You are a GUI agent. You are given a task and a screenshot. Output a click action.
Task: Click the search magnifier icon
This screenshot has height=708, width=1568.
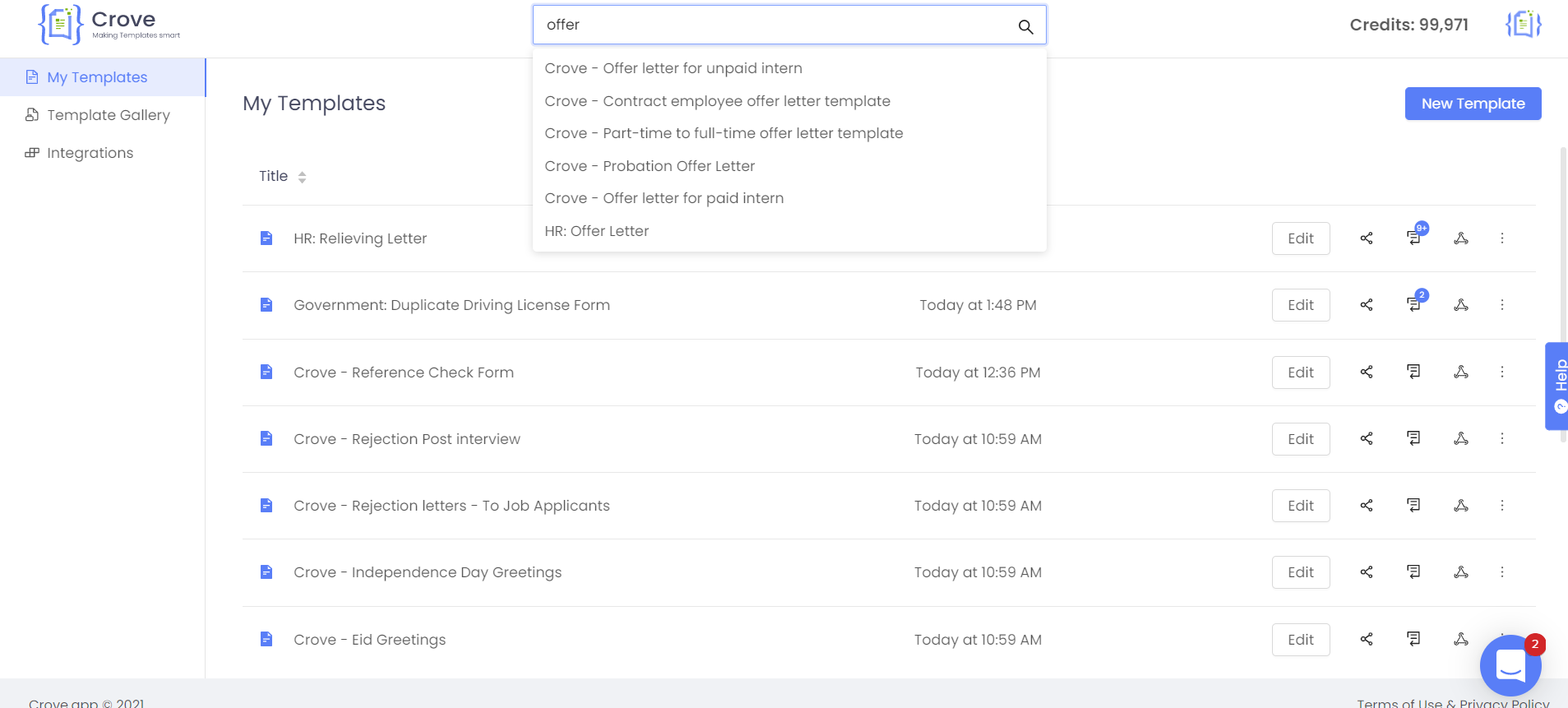pyautogui.click(x=1025, y=26)
